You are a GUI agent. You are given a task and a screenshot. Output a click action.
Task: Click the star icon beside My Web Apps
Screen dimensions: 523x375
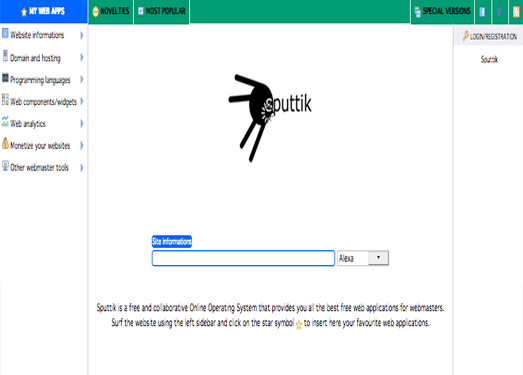pyautogui.click(x=24, y=12)
